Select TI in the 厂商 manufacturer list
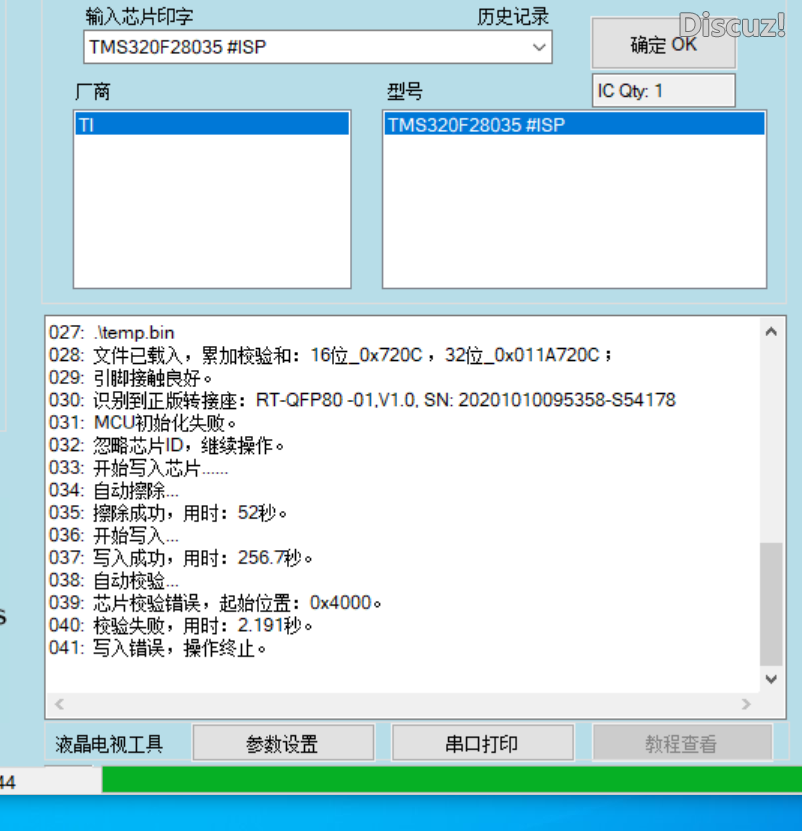Viewport: 802px width, 831px height. click(210, 124)
